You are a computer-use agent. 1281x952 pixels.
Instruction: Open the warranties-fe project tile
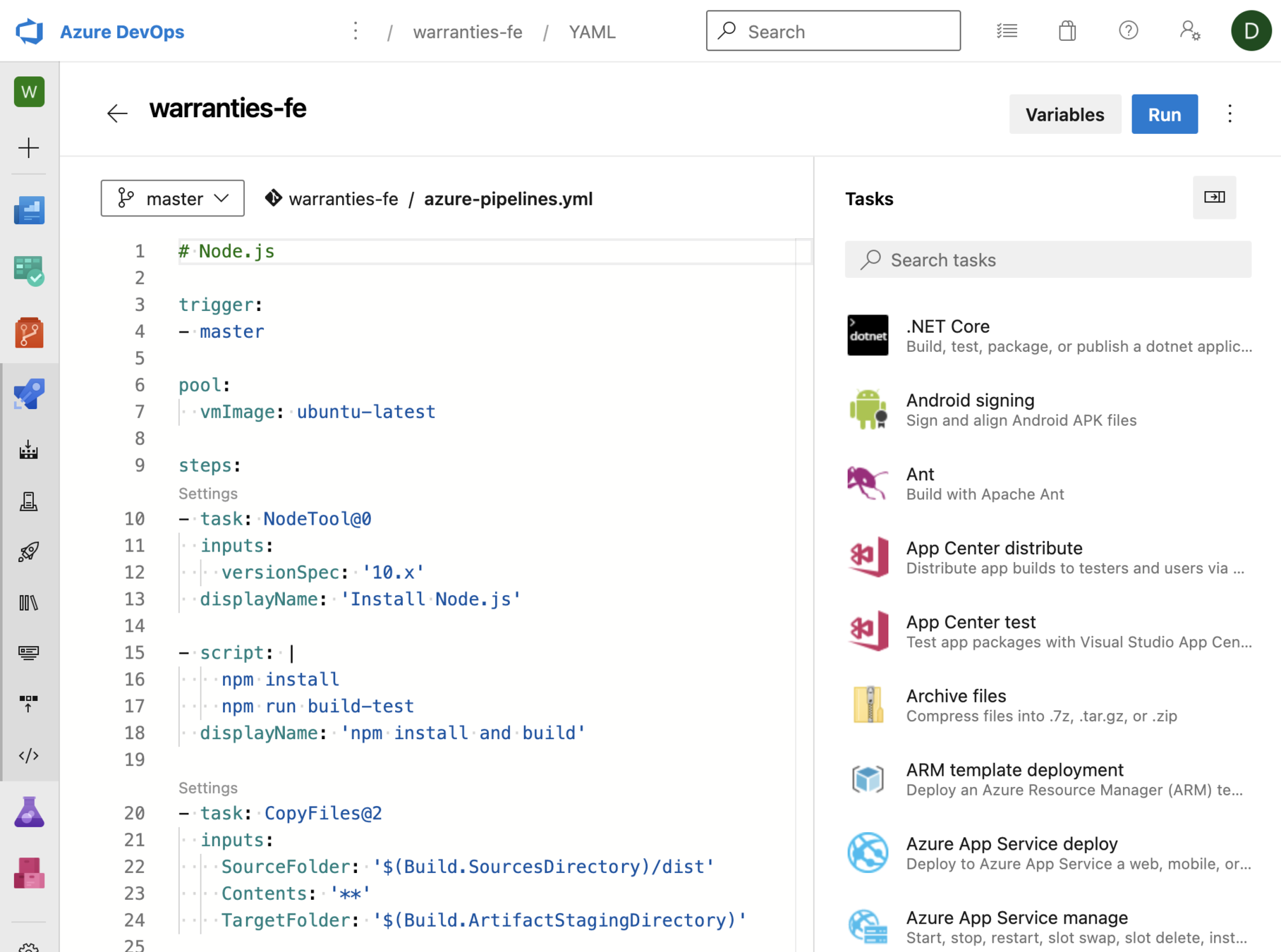pos(29,92)
